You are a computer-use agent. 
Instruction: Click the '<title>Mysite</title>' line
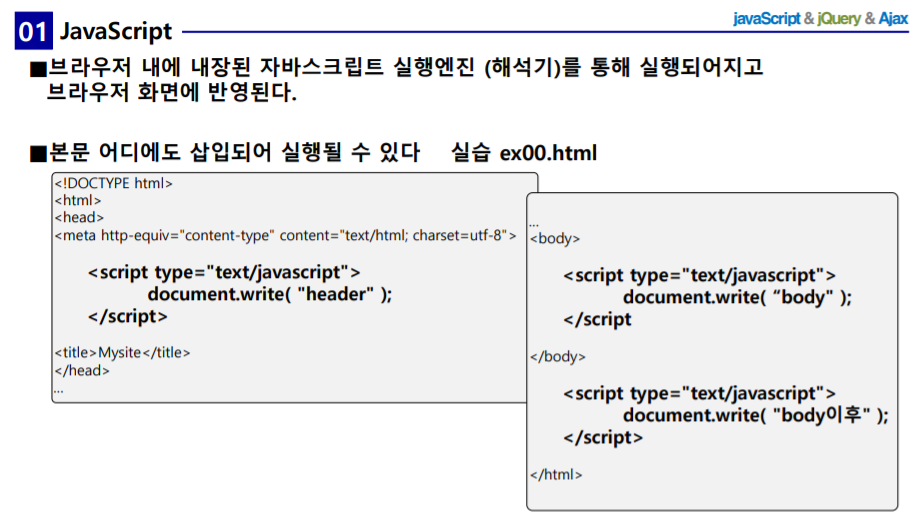123,352
